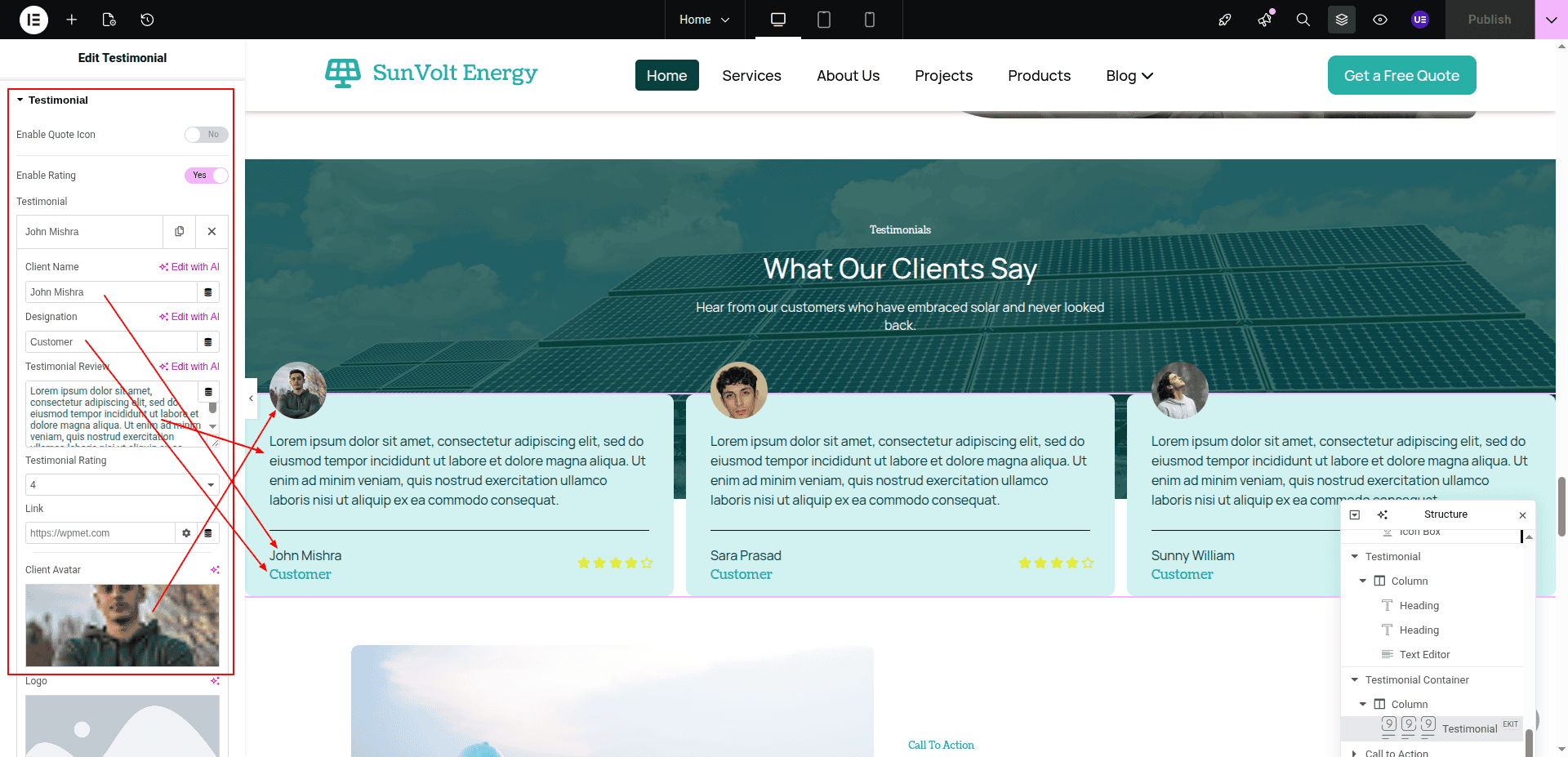1568x757 pixels.
Task: Click the Elementor logo menu icon
Action: 33,20
